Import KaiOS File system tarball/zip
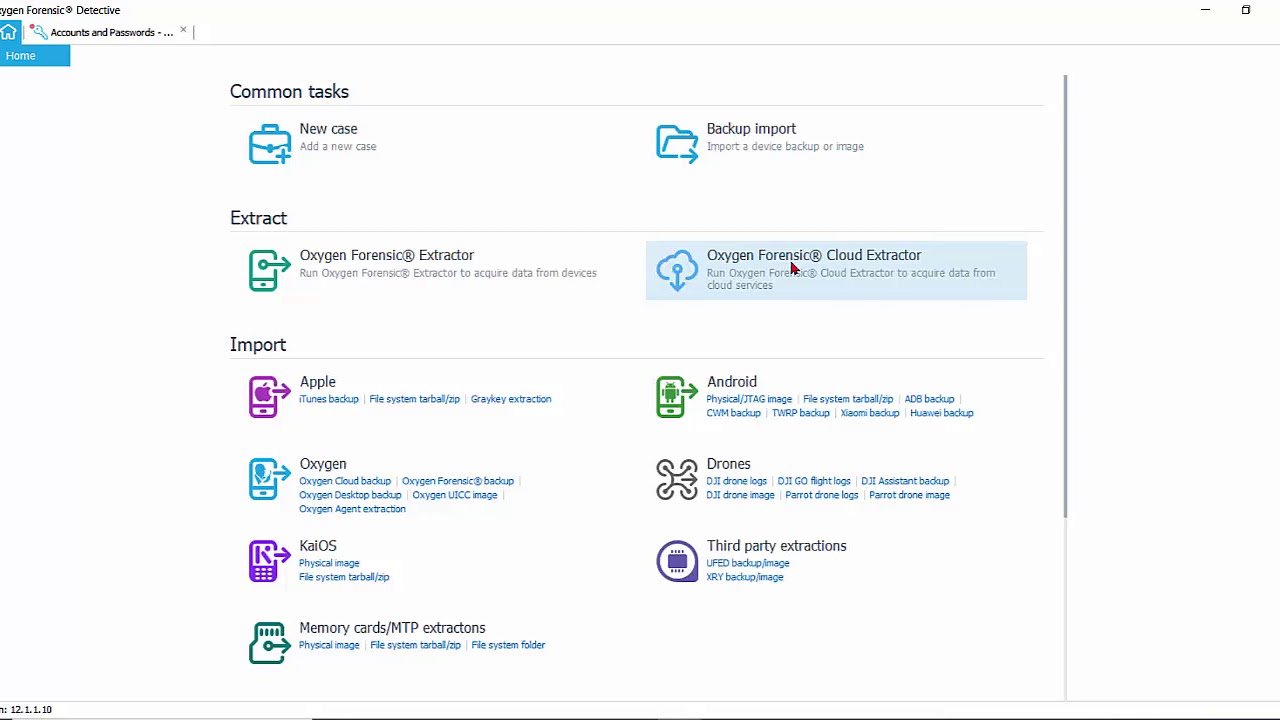Image resolution: width=1280 pixels, height=720 pixels. [344, 577]
